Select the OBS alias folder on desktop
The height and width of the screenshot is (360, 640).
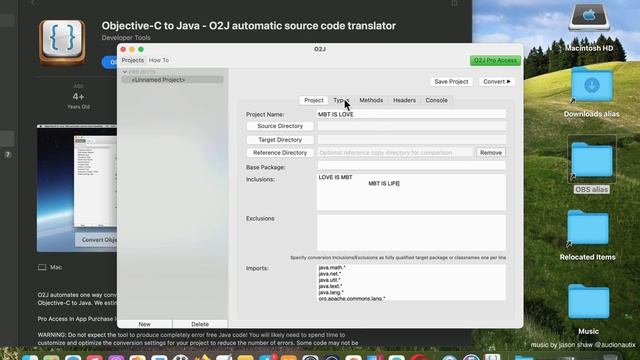point(591,159)
